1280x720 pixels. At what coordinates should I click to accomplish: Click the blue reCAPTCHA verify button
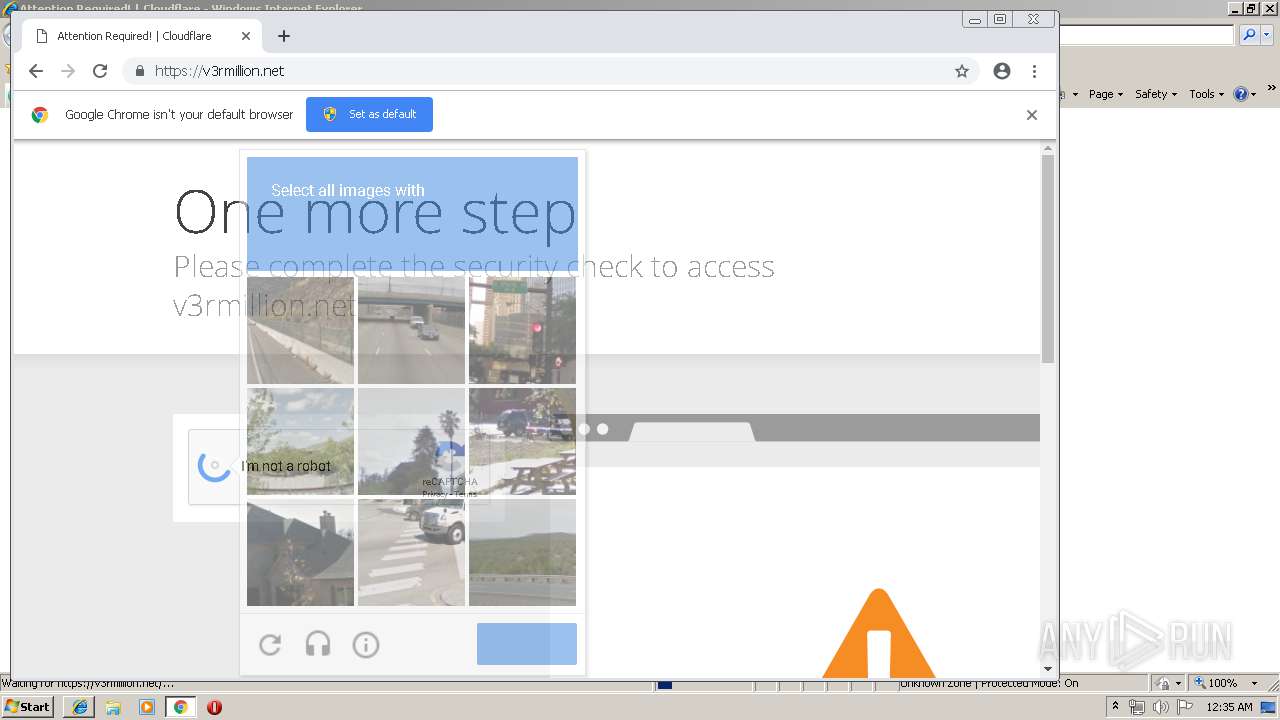(527, 644)
